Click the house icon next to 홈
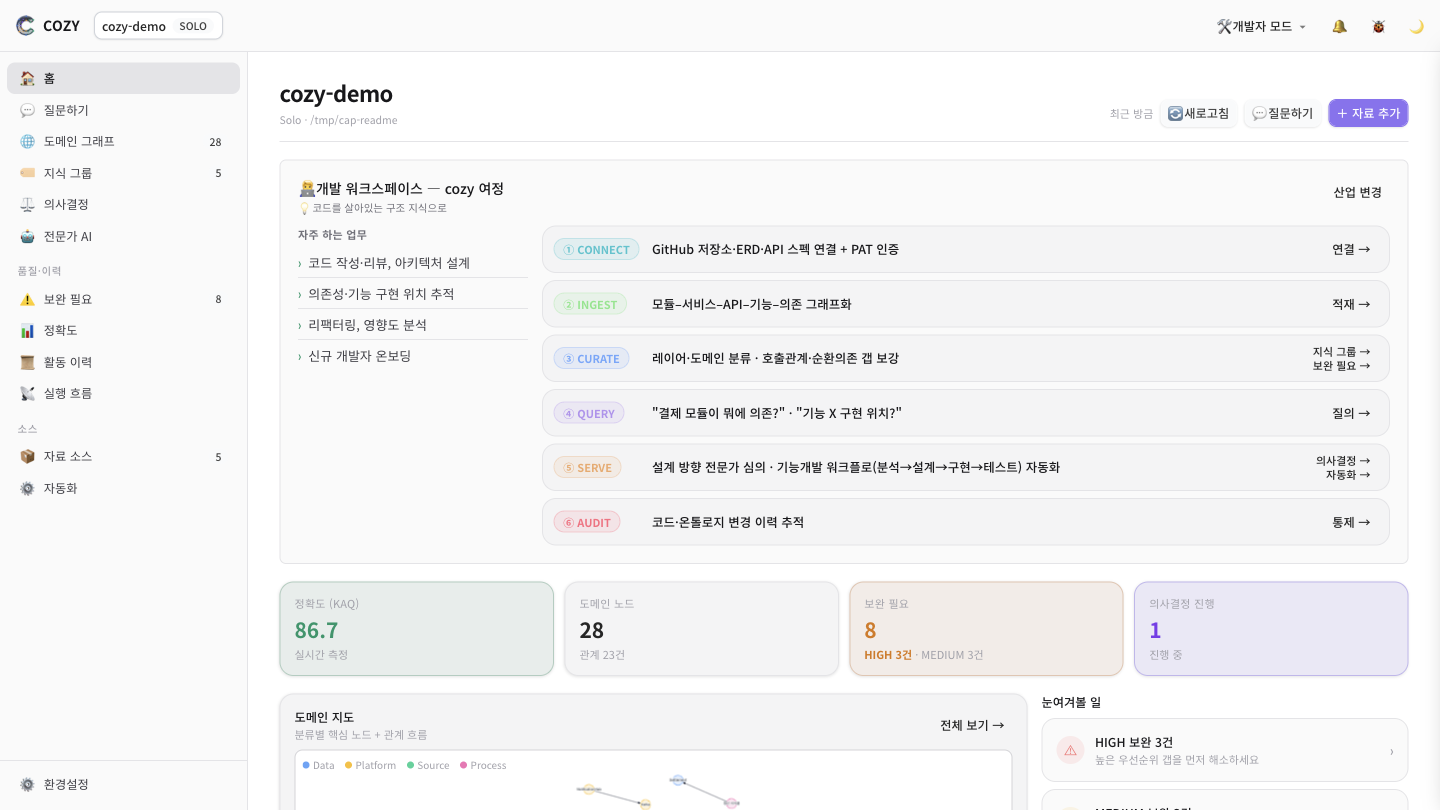 coord(27,78)
